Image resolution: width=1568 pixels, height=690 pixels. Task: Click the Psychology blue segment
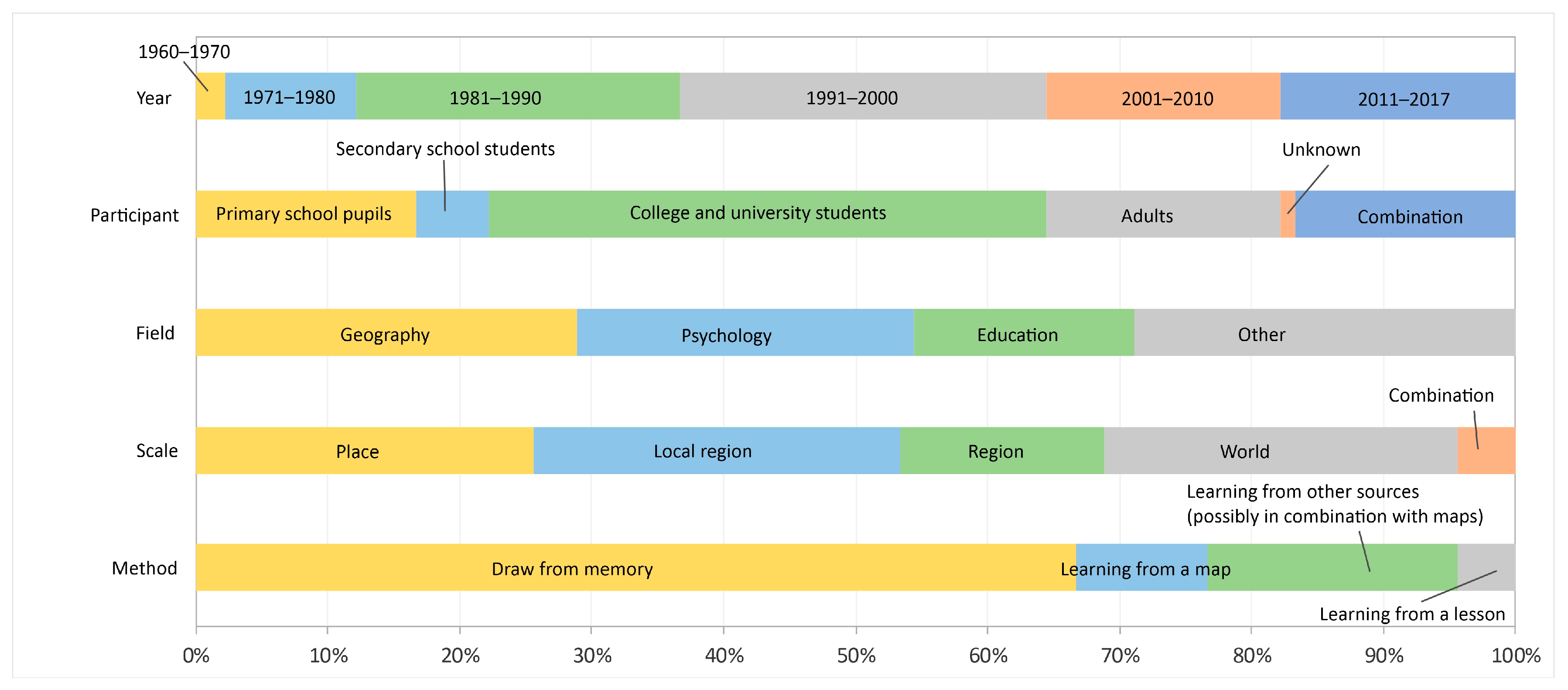[x=745, y=332]
